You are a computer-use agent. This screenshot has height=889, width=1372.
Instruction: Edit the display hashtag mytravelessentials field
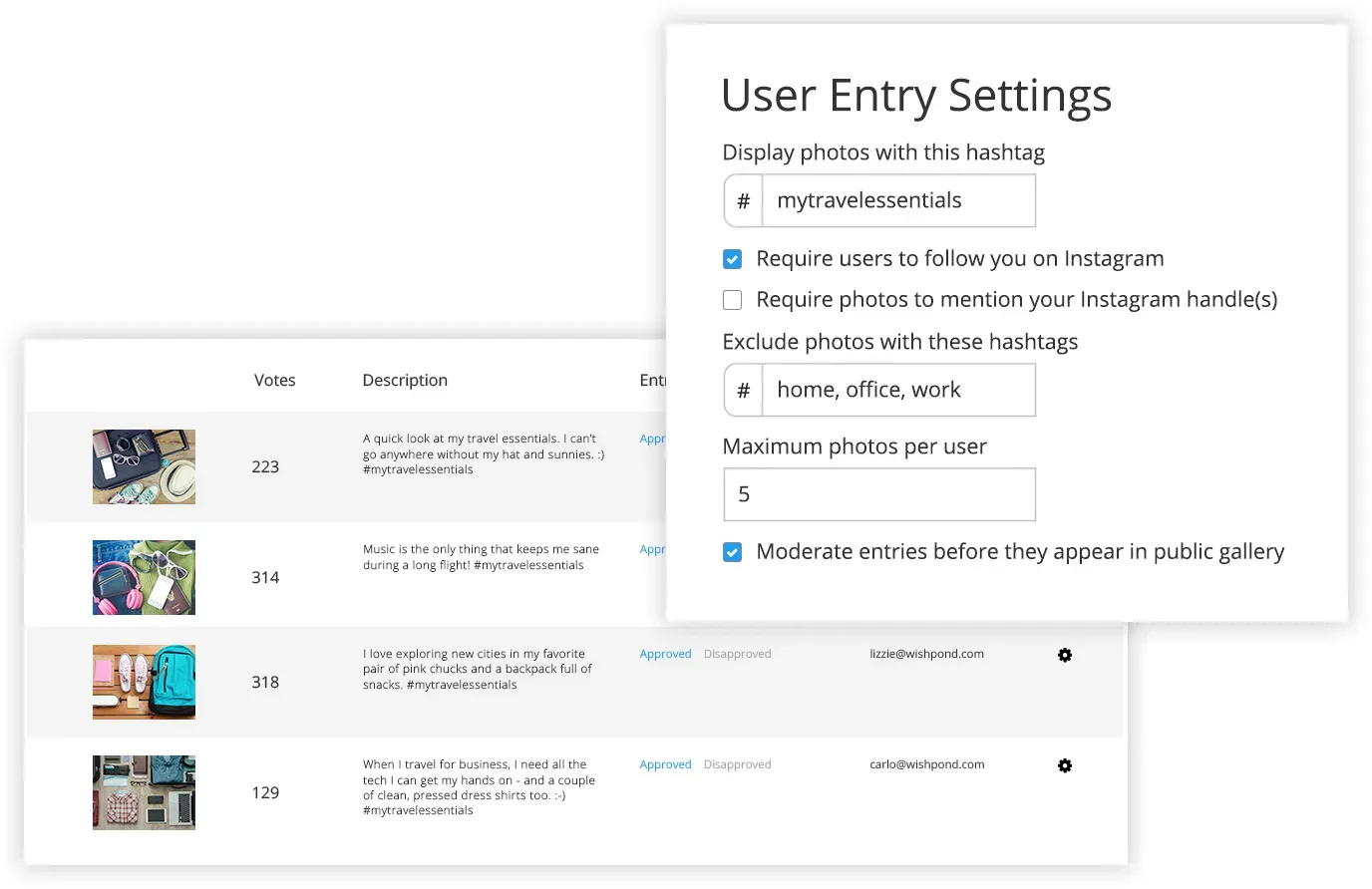click(897, 201)
